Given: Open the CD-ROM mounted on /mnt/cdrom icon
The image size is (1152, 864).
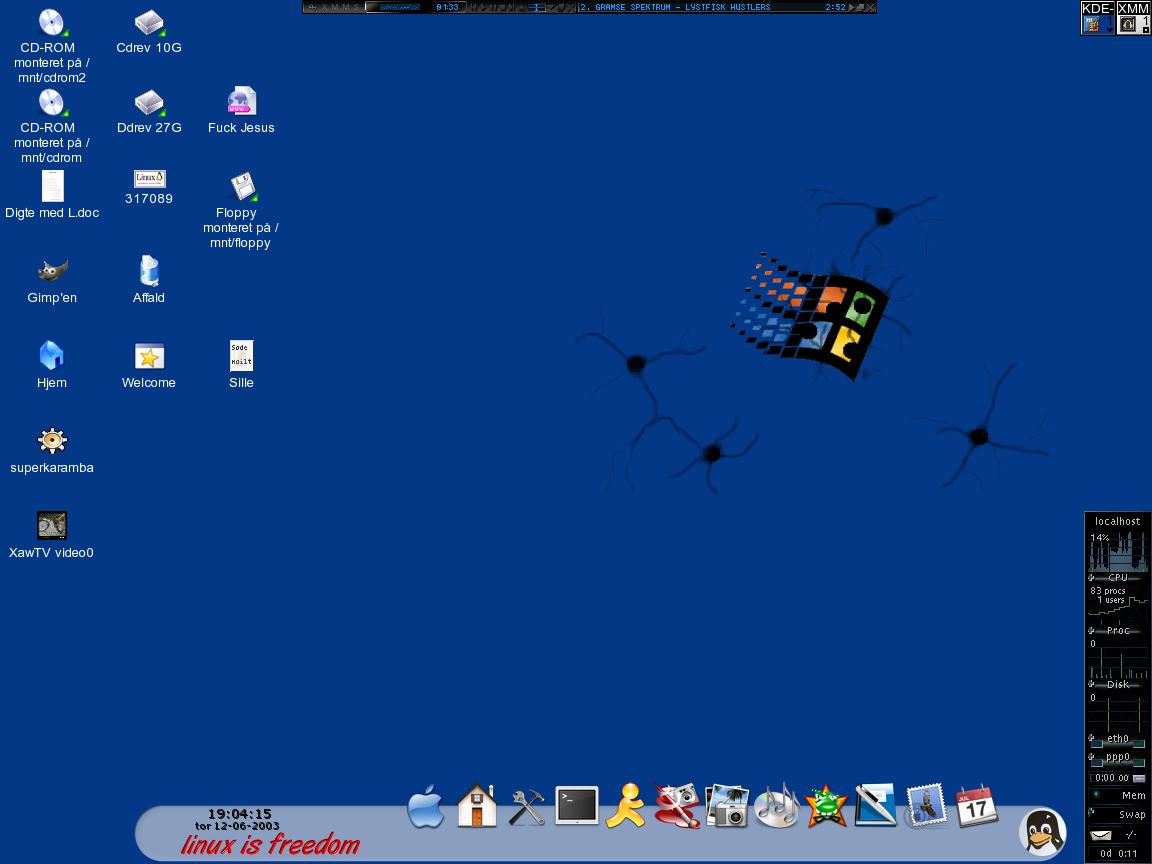Looking at the screenshot, I should click(x=51, y=103).
